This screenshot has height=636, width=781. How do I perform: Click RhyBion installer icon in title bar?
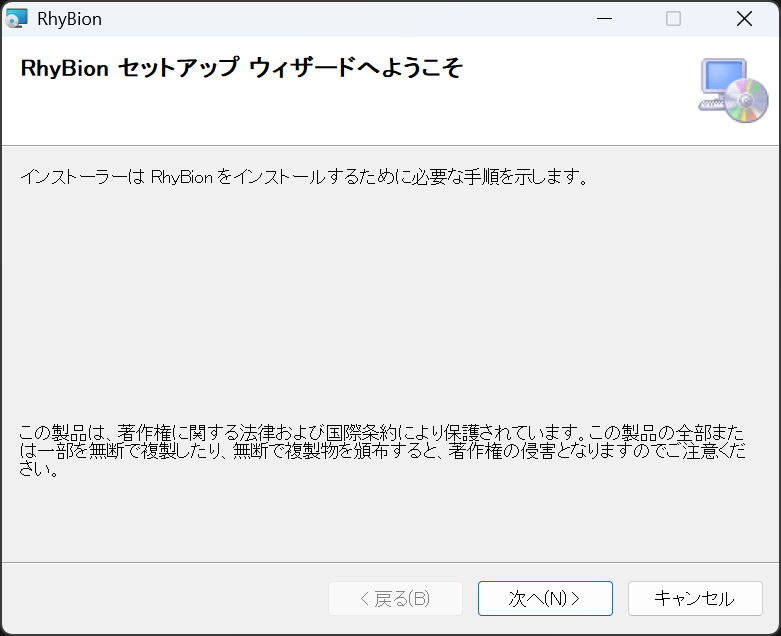coord(16,18)
